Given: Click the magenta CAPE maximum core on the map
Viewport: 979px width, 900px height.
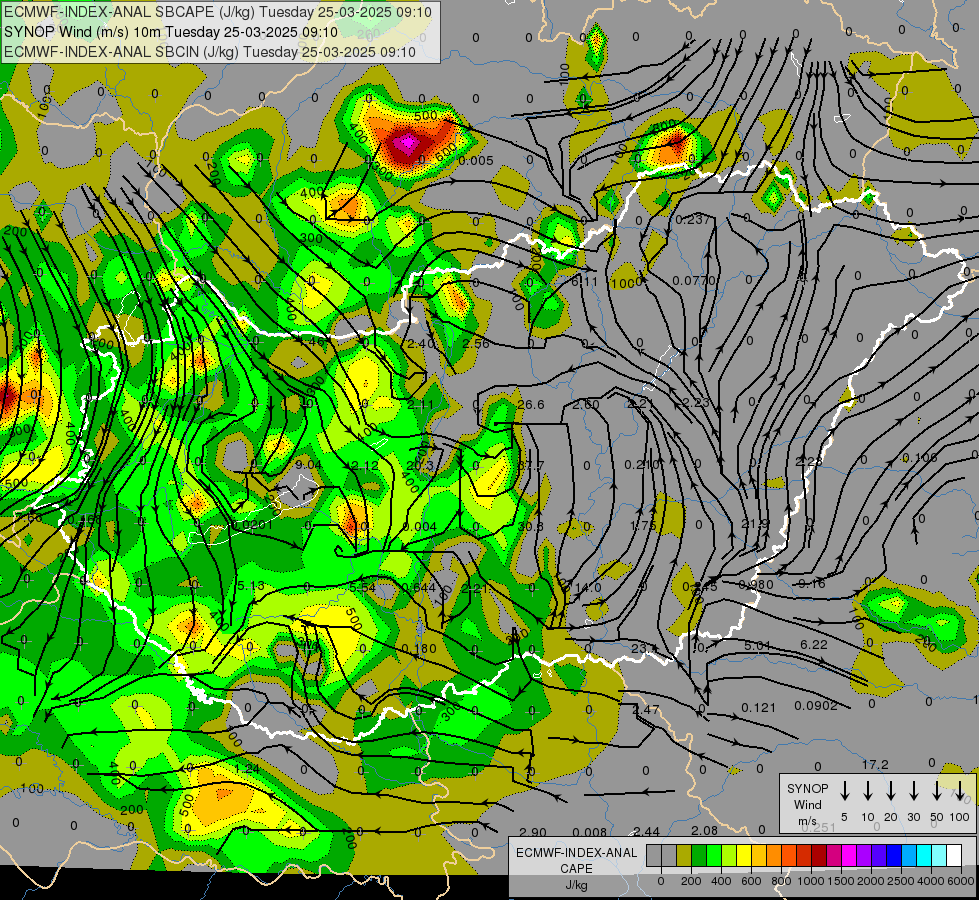Looking at the screenshot, I should 408,143.
